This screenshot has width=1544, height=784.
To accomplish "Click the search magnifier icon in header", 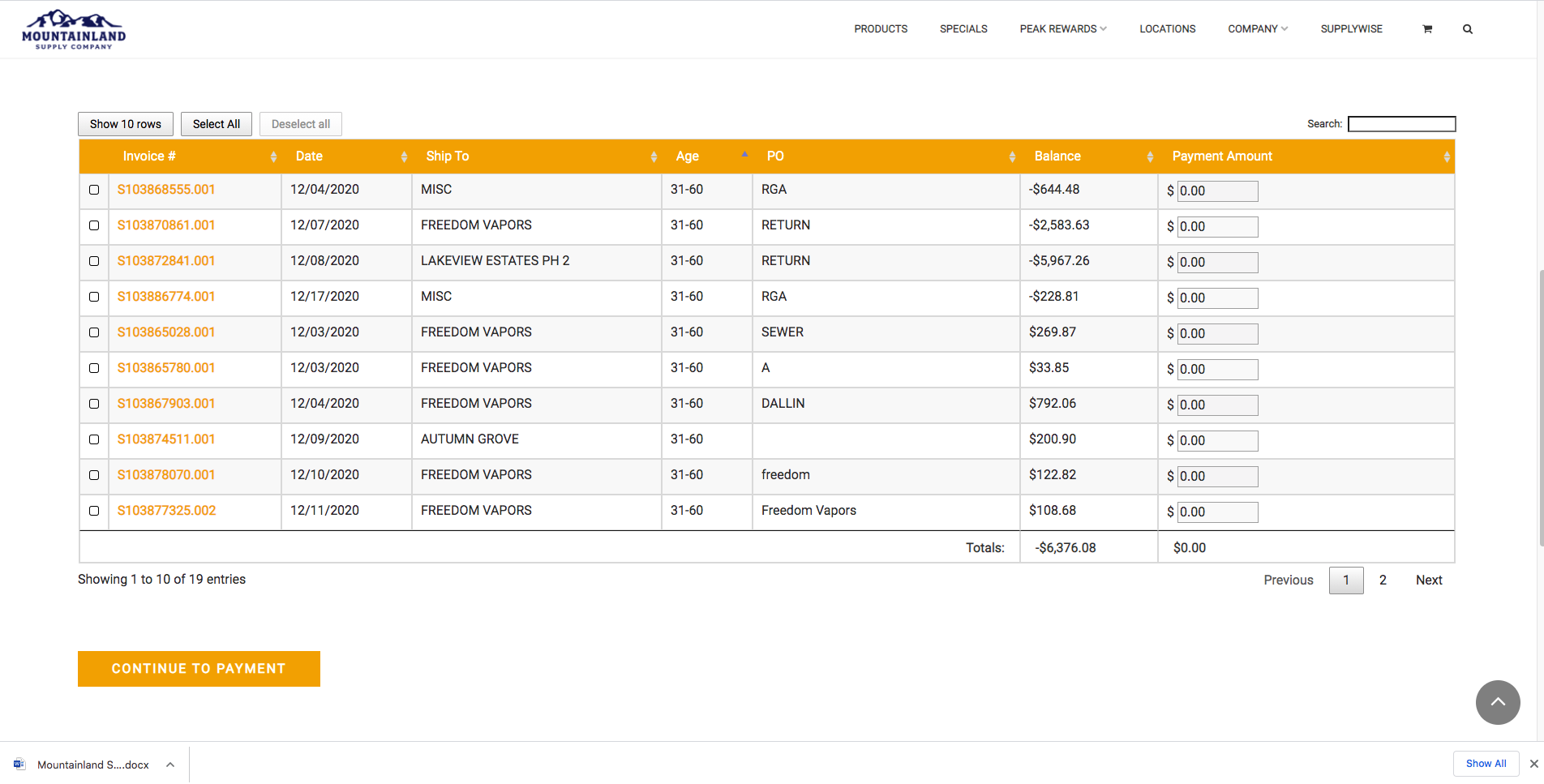I will (1467, 29).
